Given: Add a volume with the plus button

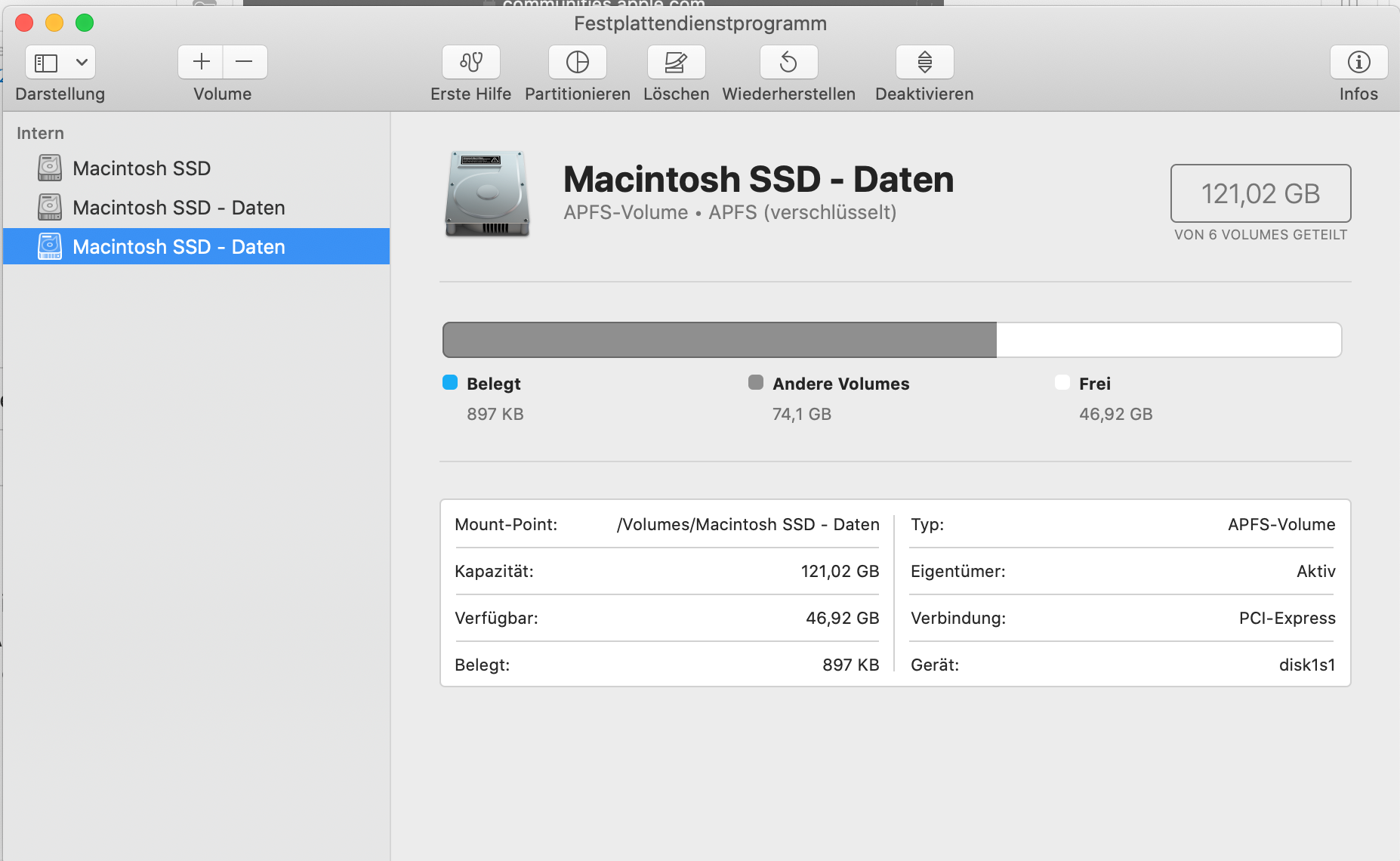Looking at the screenshot, I should coord(201,62).
